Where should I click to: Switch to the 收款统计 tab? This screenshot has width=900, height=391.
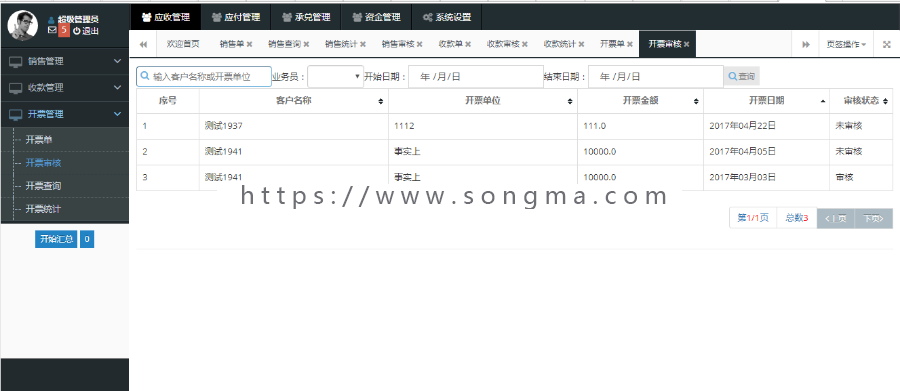560,44
